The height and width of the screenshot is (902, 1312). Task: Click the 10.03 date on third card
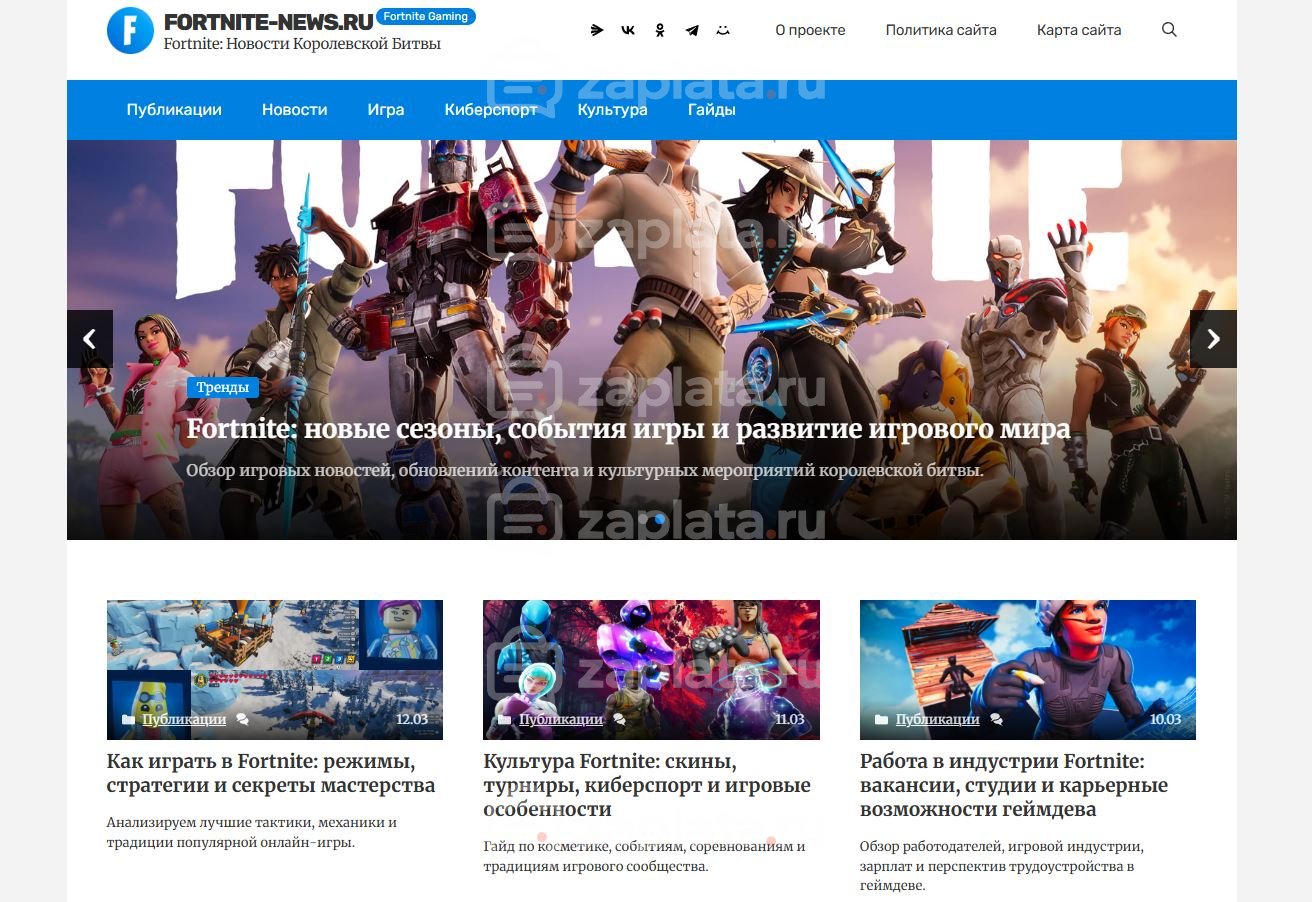click(1165, 719)
